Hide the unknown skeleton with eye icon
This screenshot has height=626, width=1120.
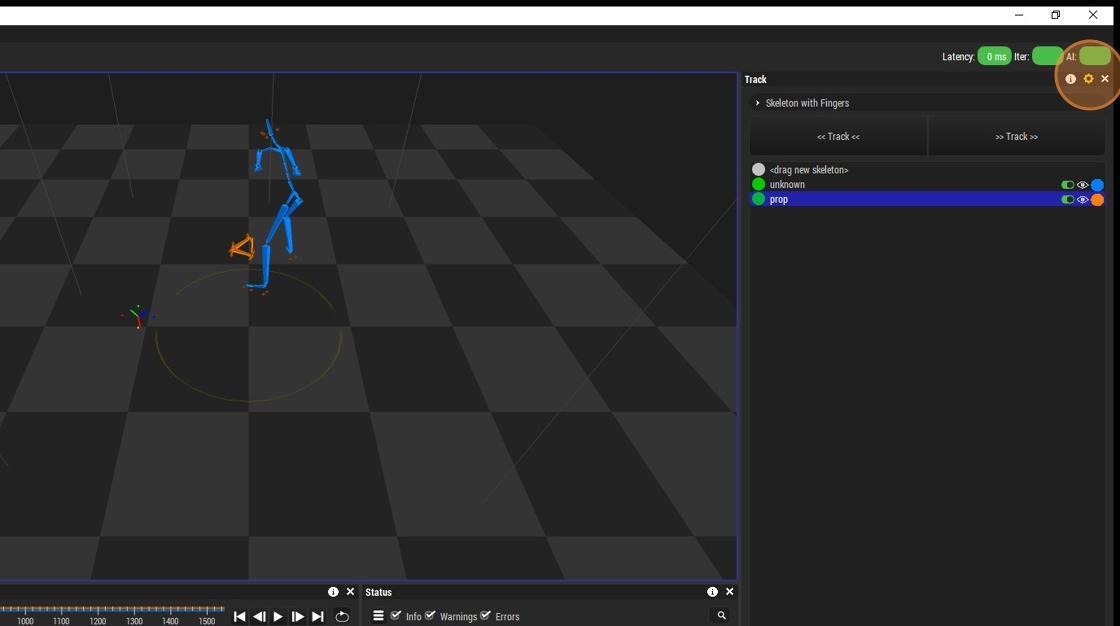1083,185
